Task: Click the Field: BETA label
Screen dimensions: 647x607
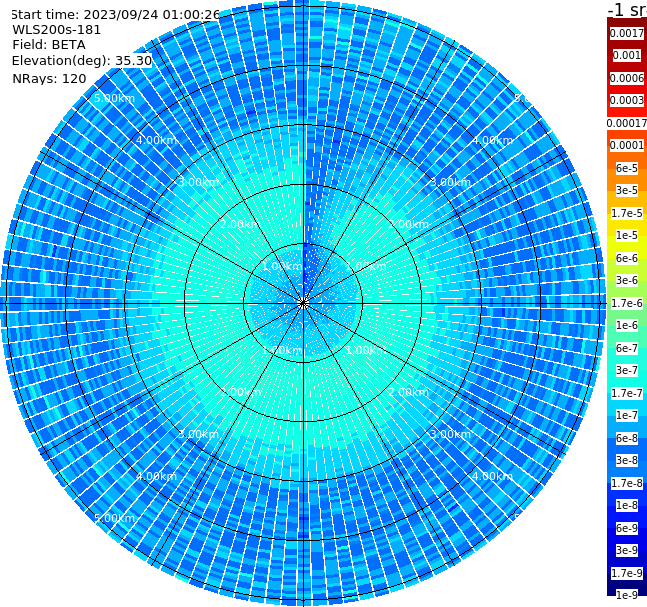Action: coord(49,45)
